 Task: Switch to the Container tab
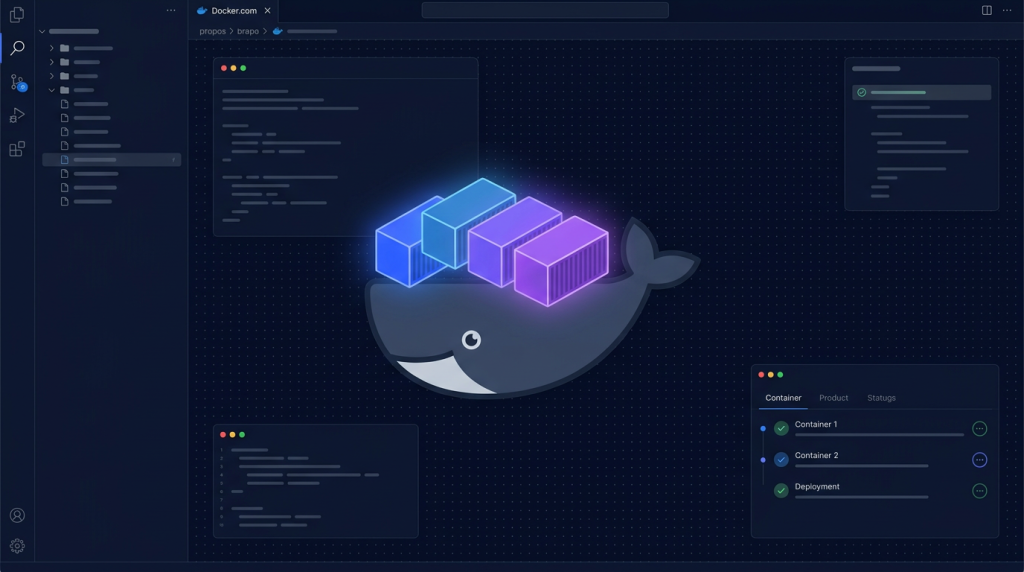click(783, 398)
